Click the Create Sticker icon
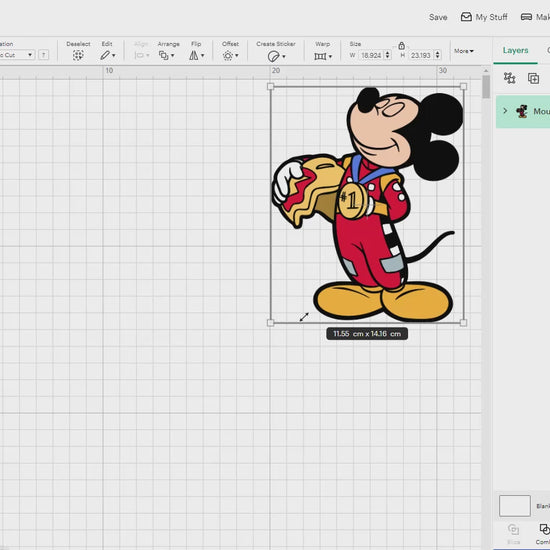Image resolution: width=550 pixels, height=550 pixels. coord(273,56)
